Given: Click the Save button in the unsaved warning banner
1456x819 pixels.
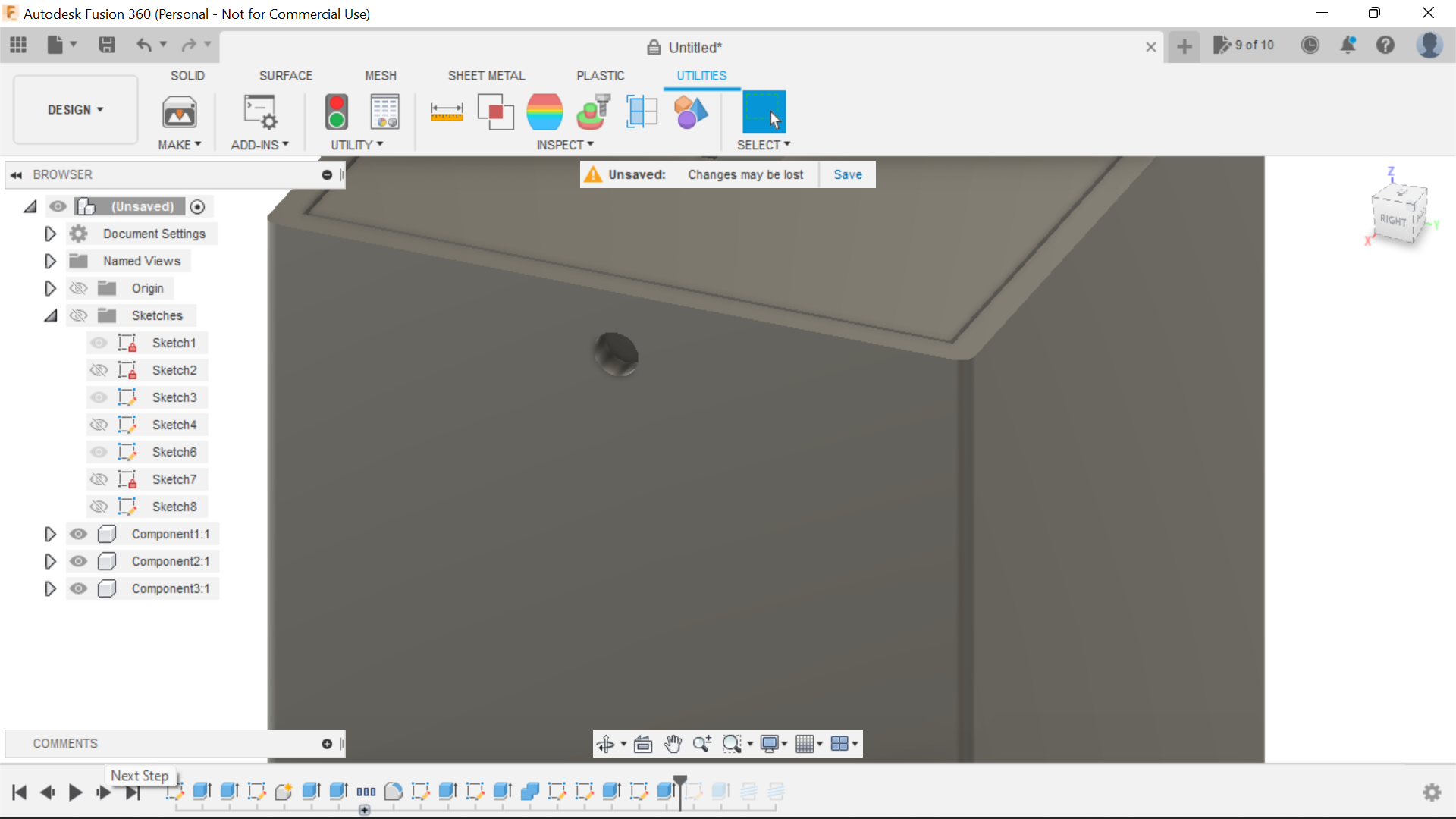Looking at the screenshot, I should point(847,174).
